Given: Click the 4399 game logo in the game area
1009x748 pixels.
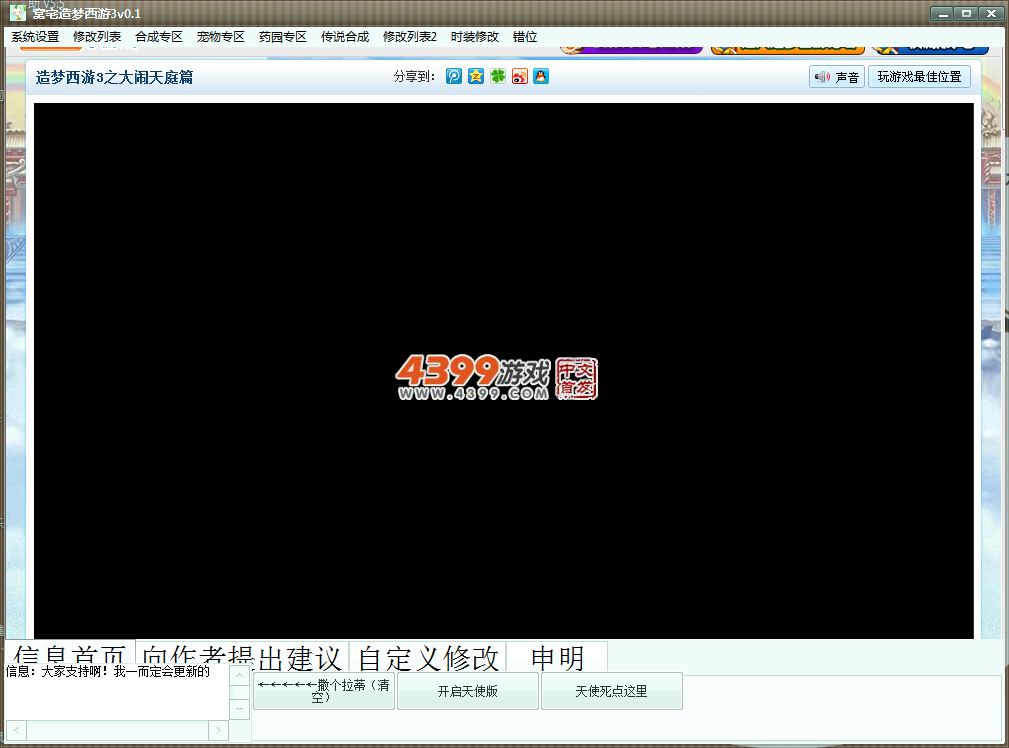Looking at the screenshot, I should [497, 378].
